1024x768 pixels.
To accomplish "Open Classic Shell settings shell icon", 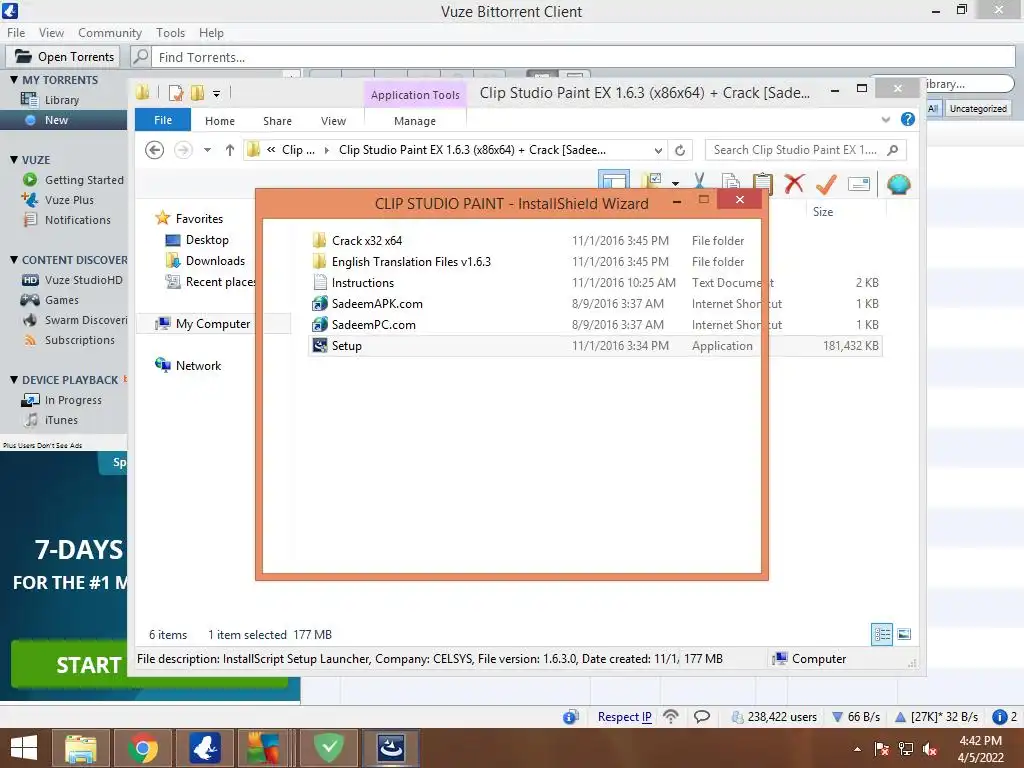I will (899, 184).
